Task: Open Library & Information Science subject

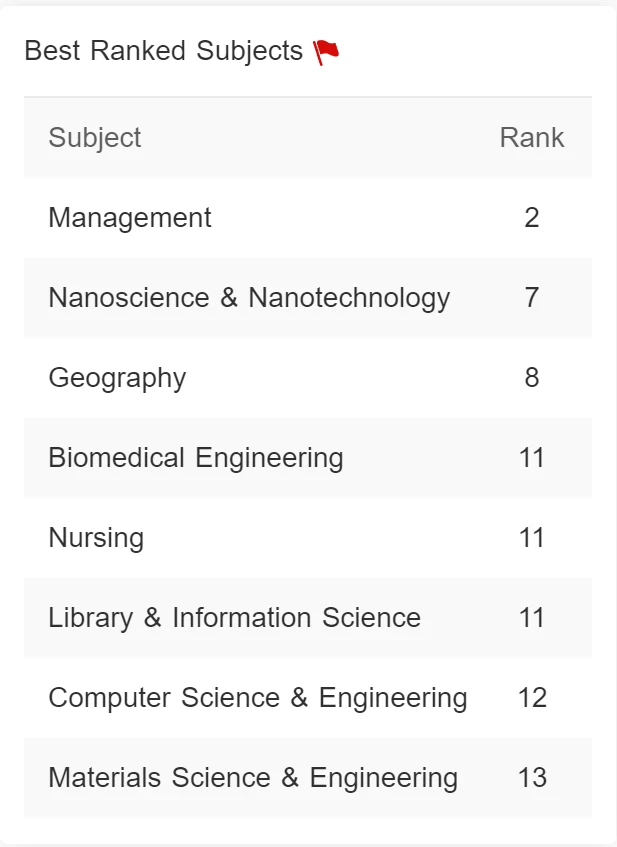Action: 234,617
